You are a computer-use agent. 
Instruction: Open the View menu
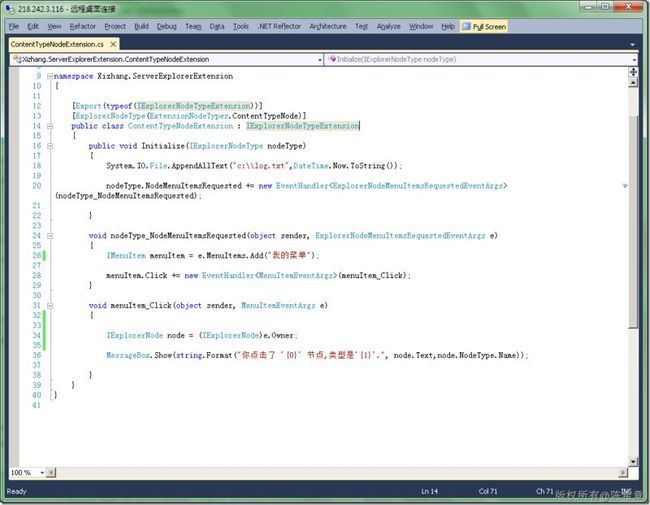pyautogui.click(x=54, y=27)
